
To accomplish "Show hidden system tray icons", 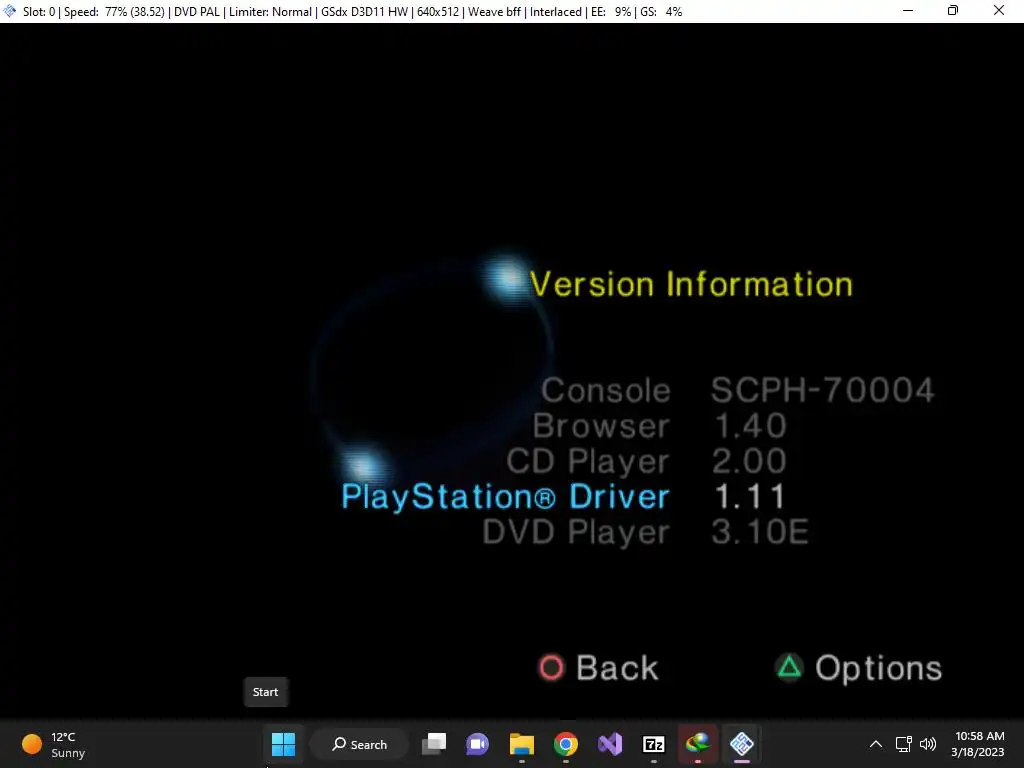I will click(876, 744).
